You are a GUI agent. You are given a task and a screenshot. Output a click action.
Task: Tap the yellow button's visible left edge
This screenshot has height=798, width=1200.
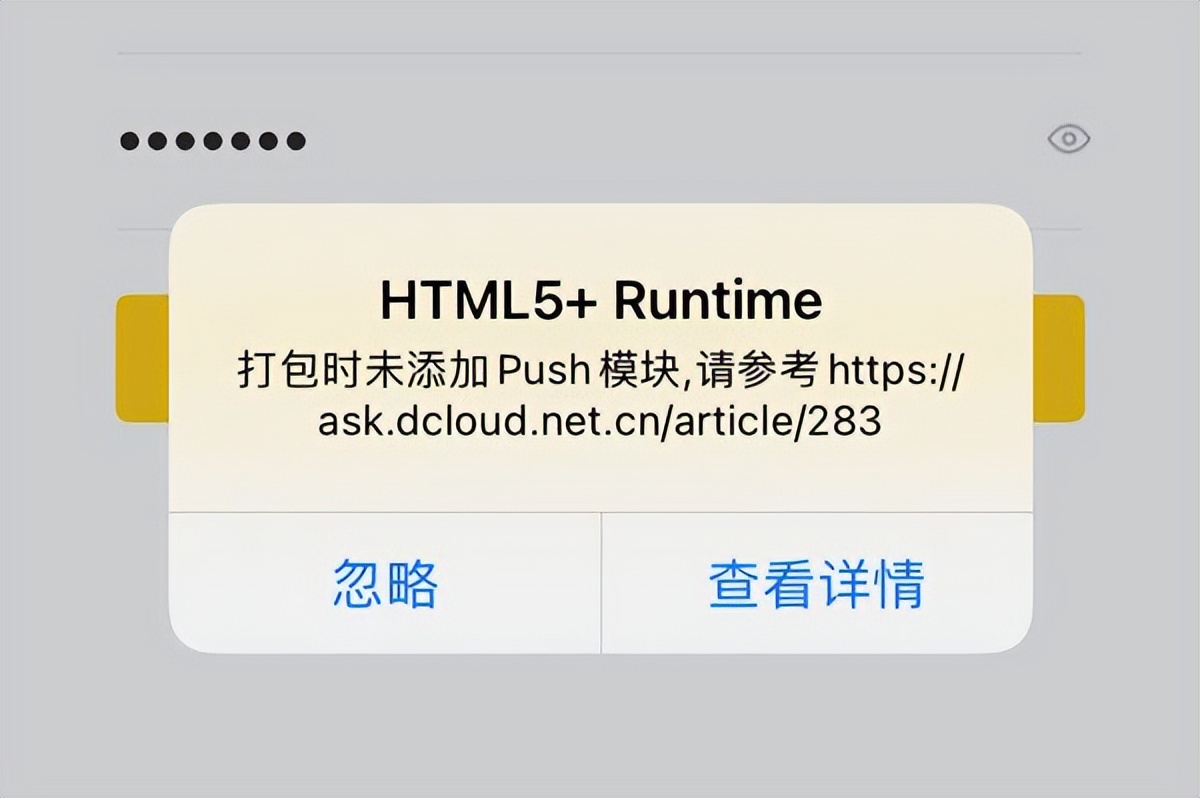pos(142,358)
